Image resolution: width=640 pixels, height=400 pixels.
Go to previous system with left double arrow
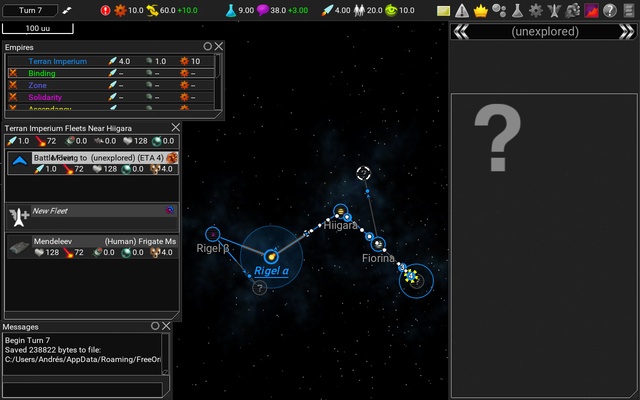pyautogui.click(x=461, y=31)
